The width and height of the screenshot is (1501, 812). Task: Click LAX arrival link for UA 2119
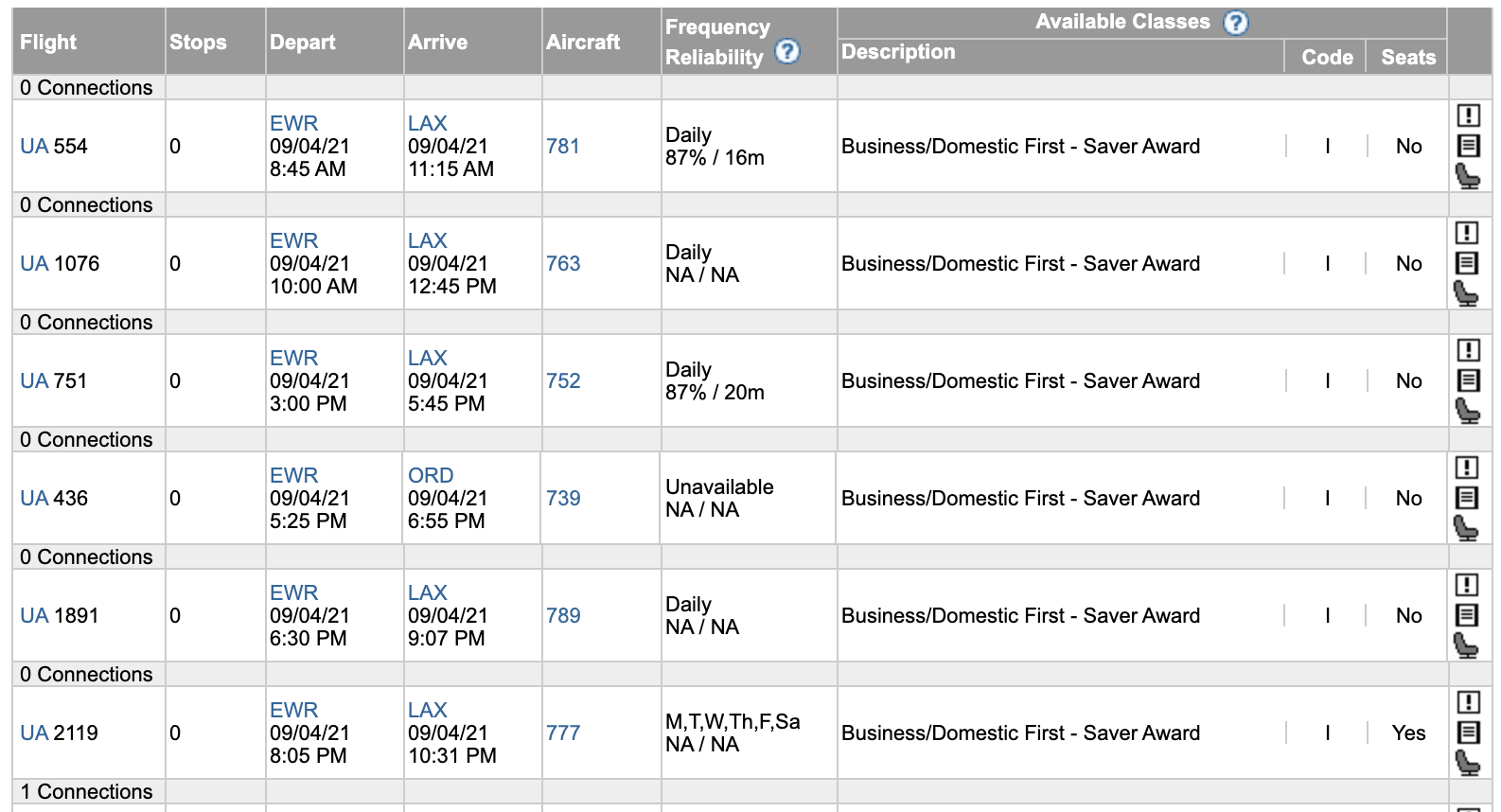coord(428,710)
